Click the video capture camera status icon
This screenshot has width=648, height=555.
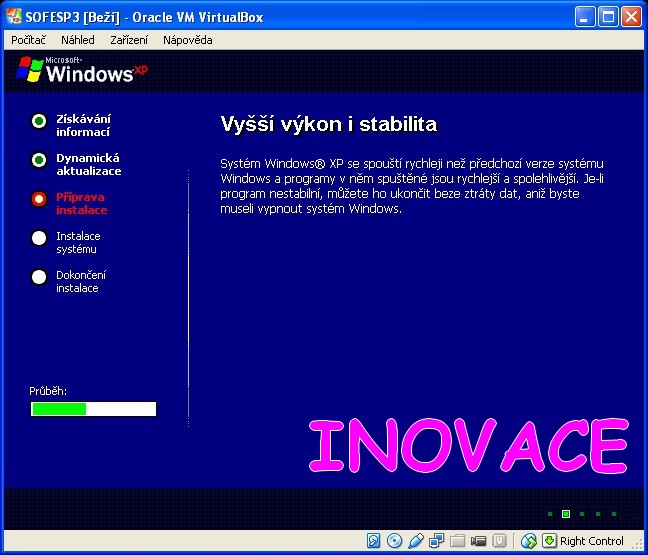click(x=479, y=541)
